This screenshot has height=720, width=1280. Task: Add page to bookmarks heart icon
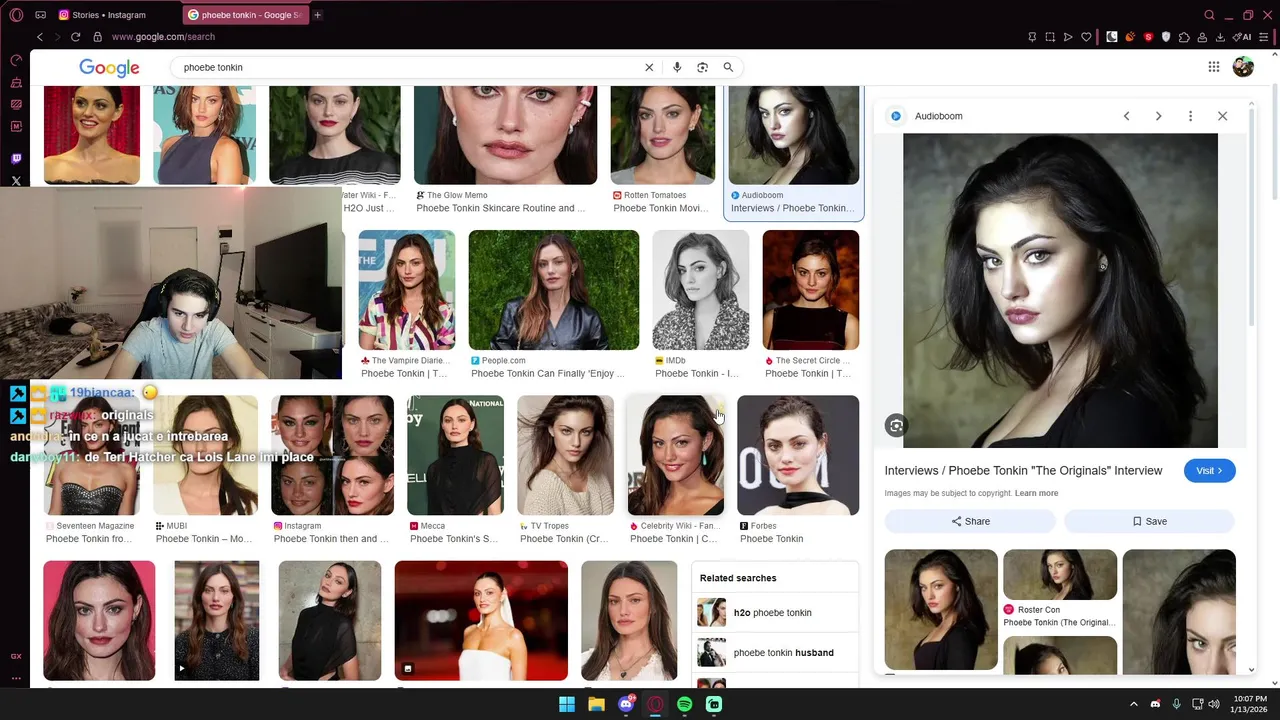(1086, 37)
